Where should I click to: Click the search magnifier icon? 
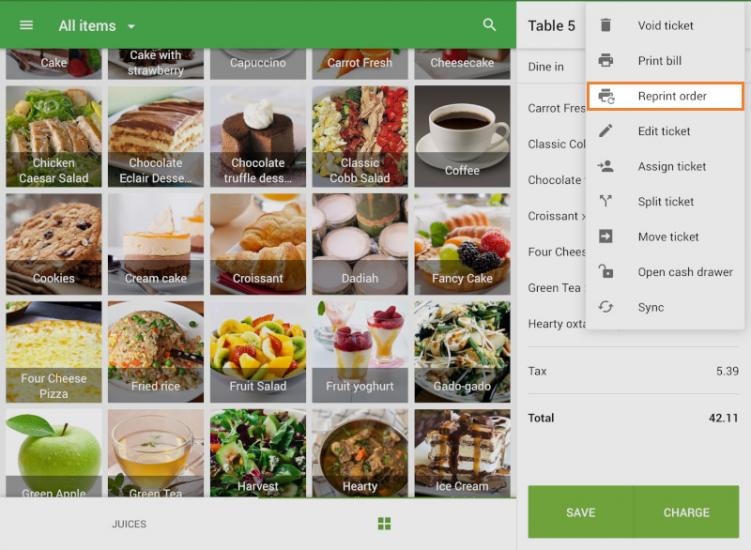pos(489,24)
